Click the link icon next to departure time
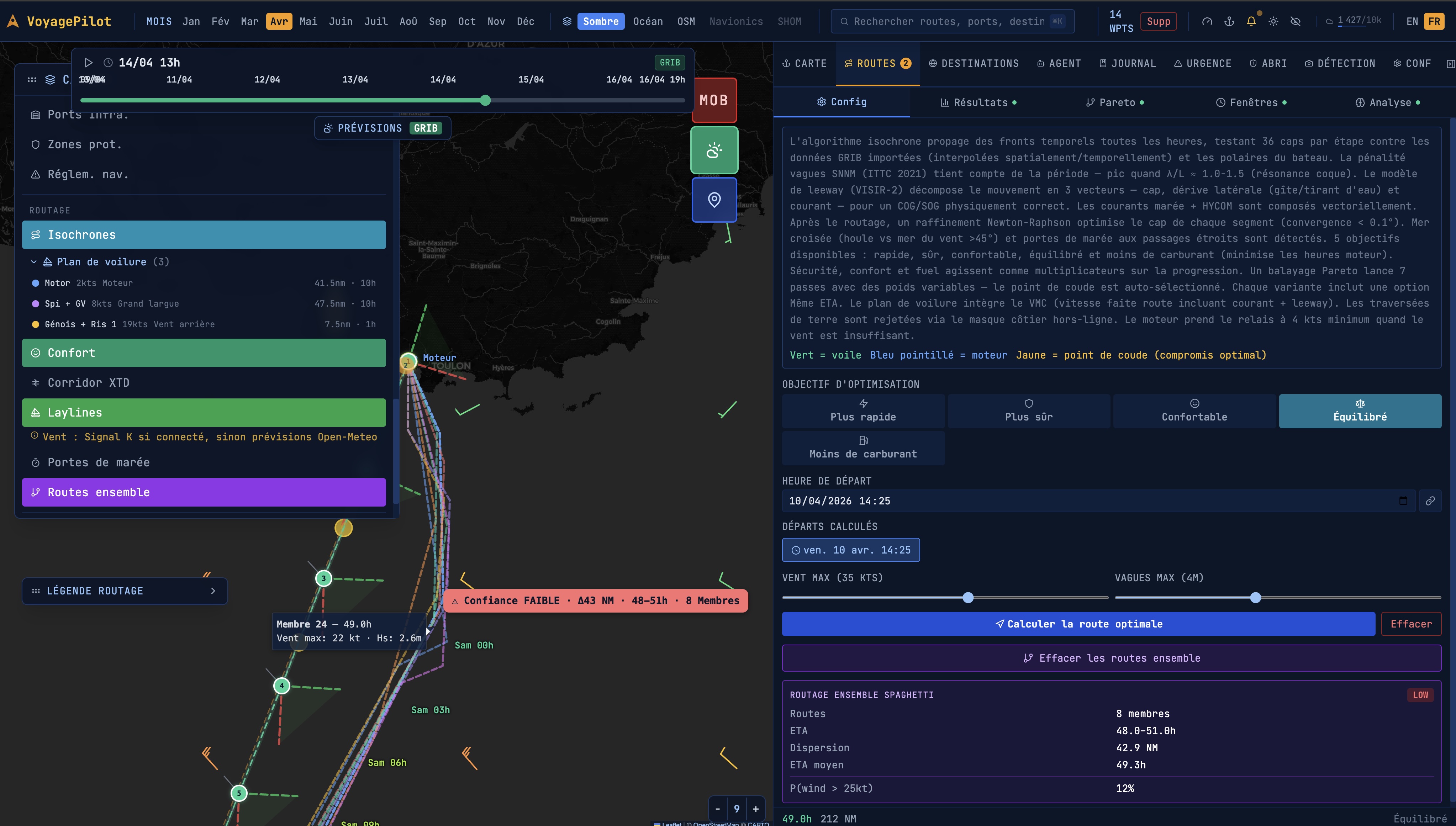This screenshot has height=826, width=1456. tap(1430, 501)
